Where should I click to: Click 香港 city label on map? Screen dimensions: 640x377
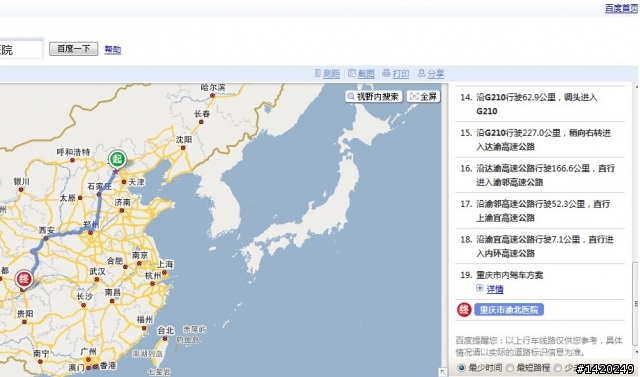(108, 366)
